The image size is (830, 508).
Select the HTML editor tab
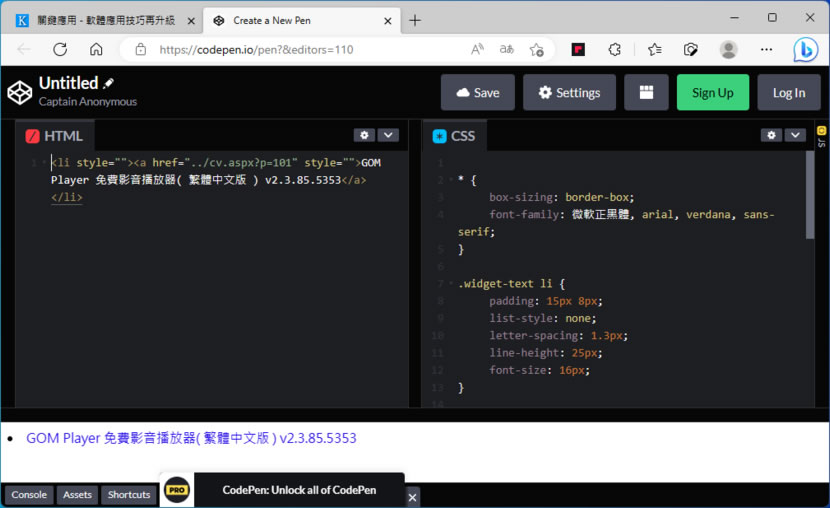coord(55,136)
